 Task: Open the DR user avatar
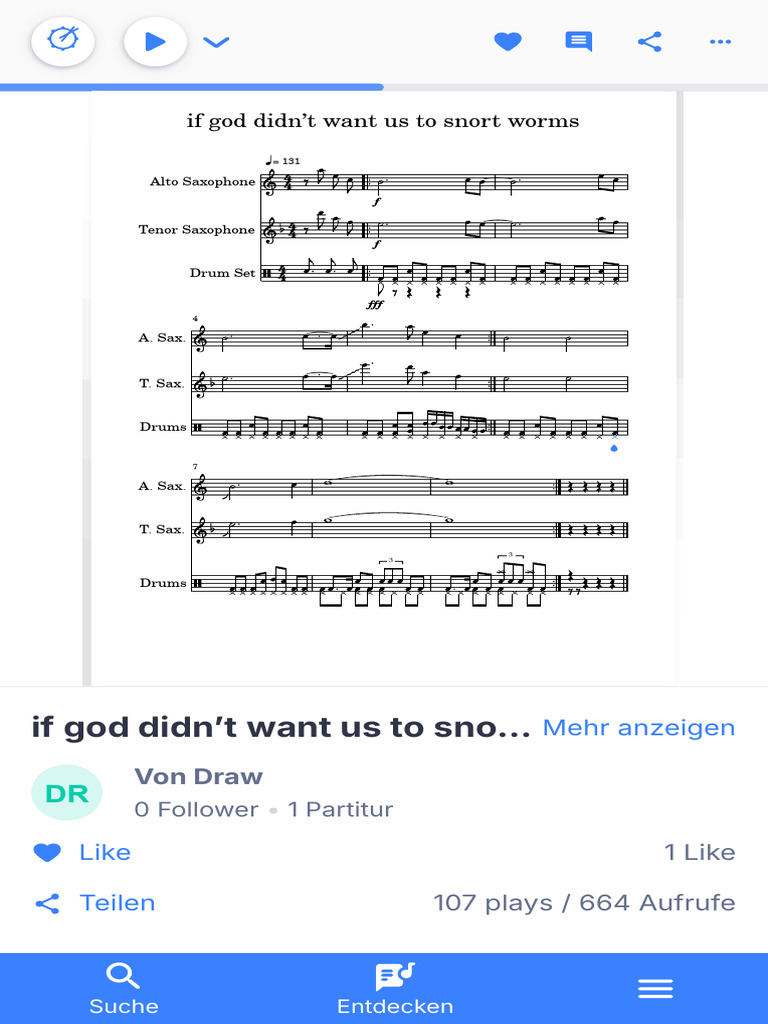(67, 794)
